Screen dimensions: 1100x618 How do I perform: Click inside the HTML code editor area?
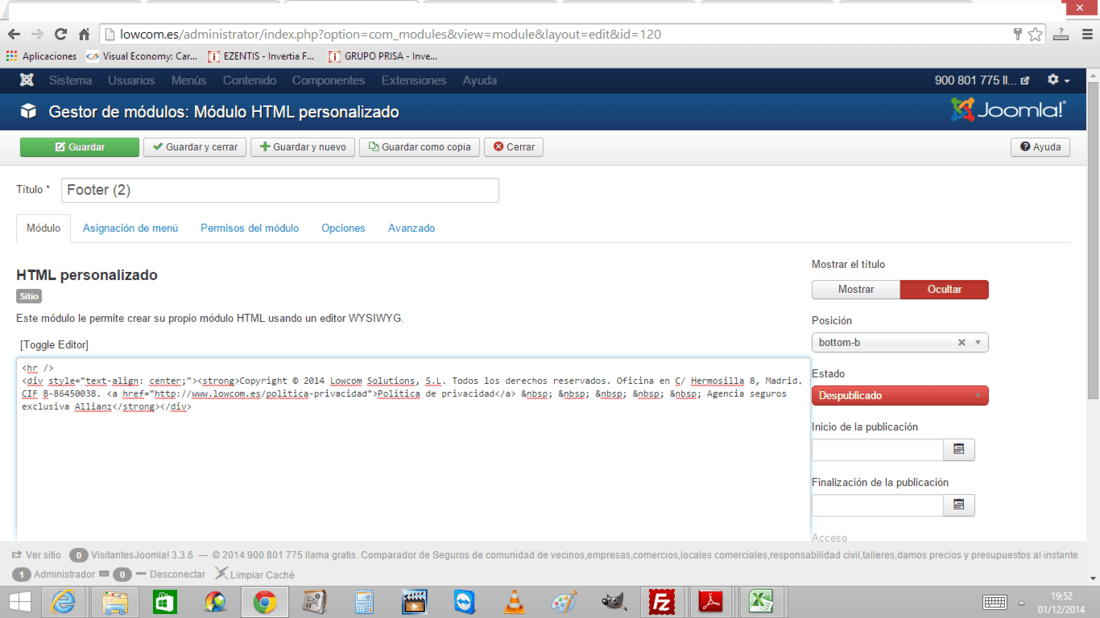(x=413, y=449)
